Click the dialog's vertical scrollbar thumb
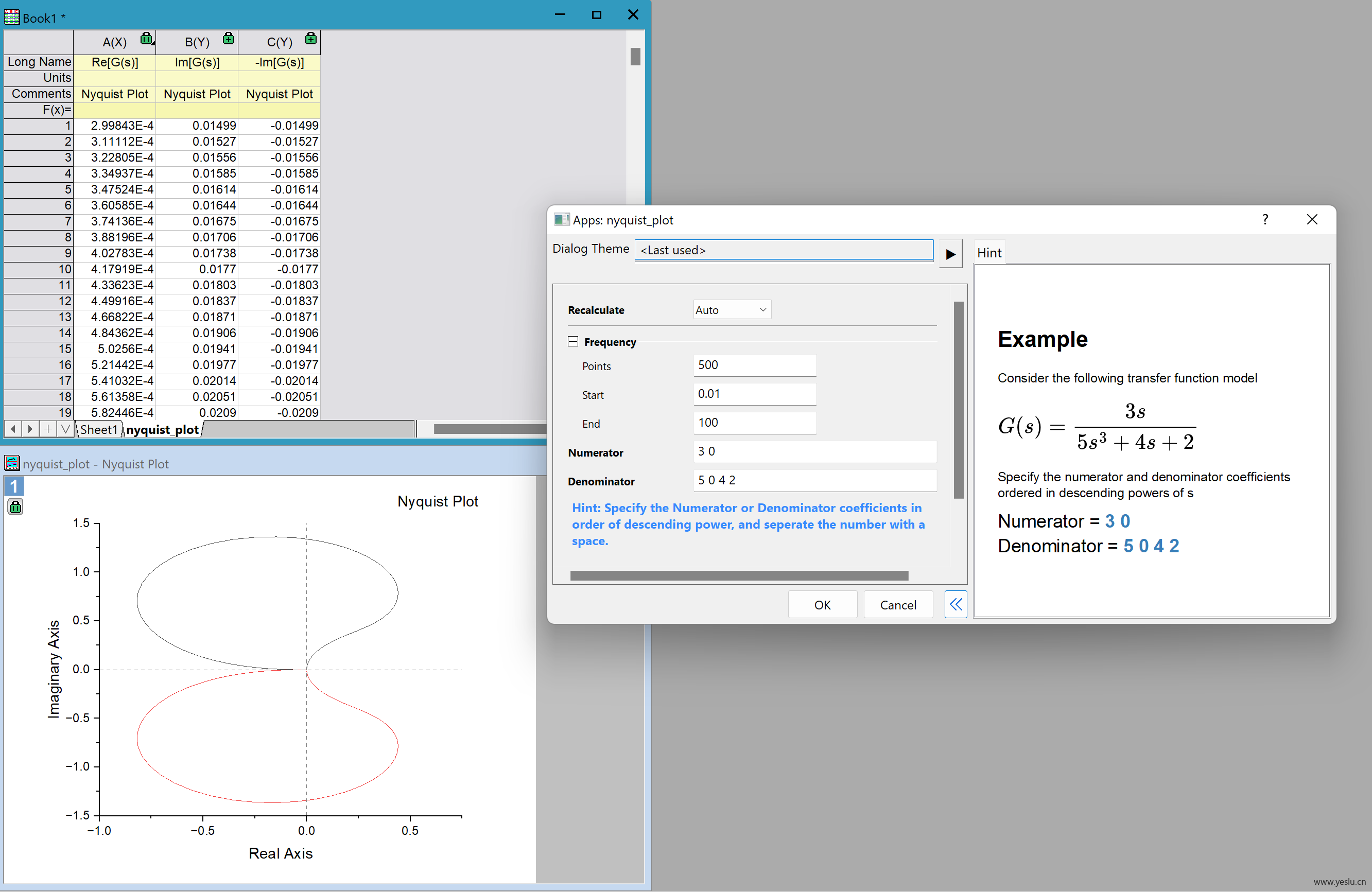1372x892 pixels. coord(959,400)
